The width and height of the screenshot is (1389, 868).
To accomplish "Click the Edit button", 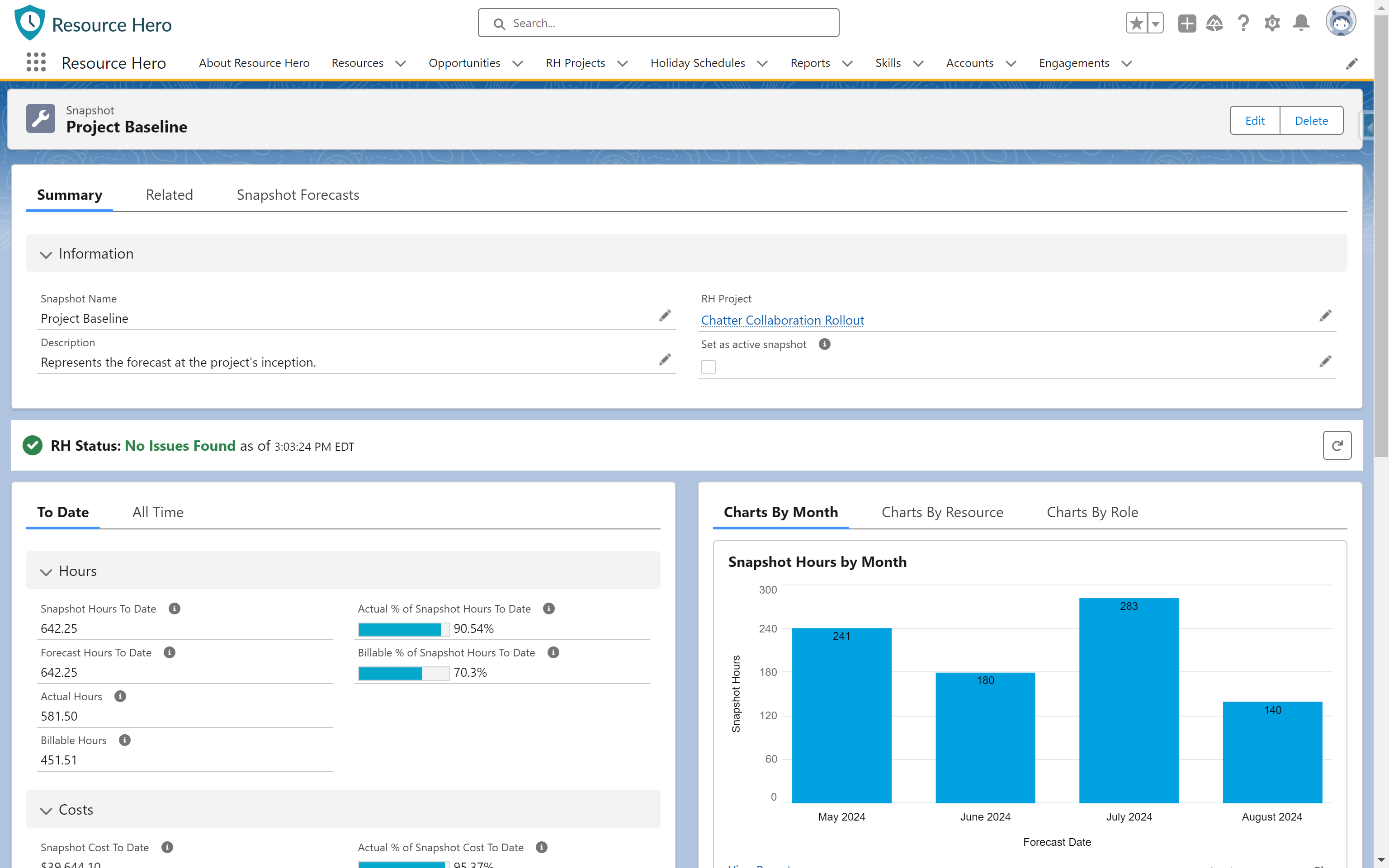I will pos(1255,121).
